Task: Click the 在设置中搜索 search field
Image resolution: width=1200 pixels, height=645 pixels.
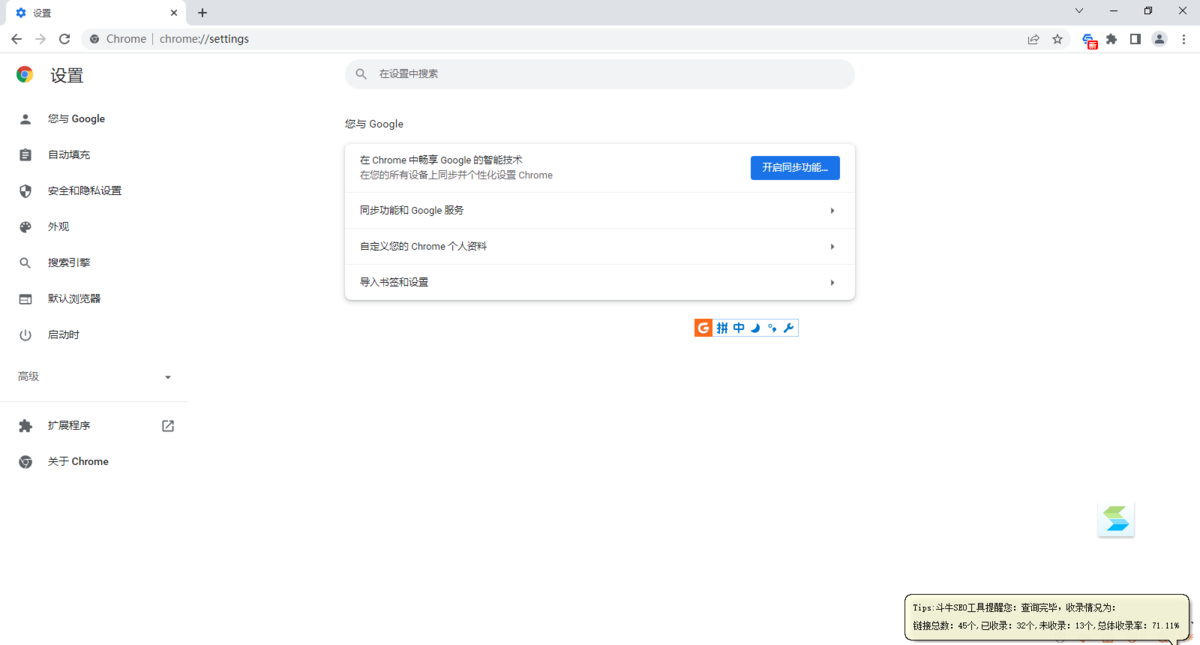Action: point(599,73)
